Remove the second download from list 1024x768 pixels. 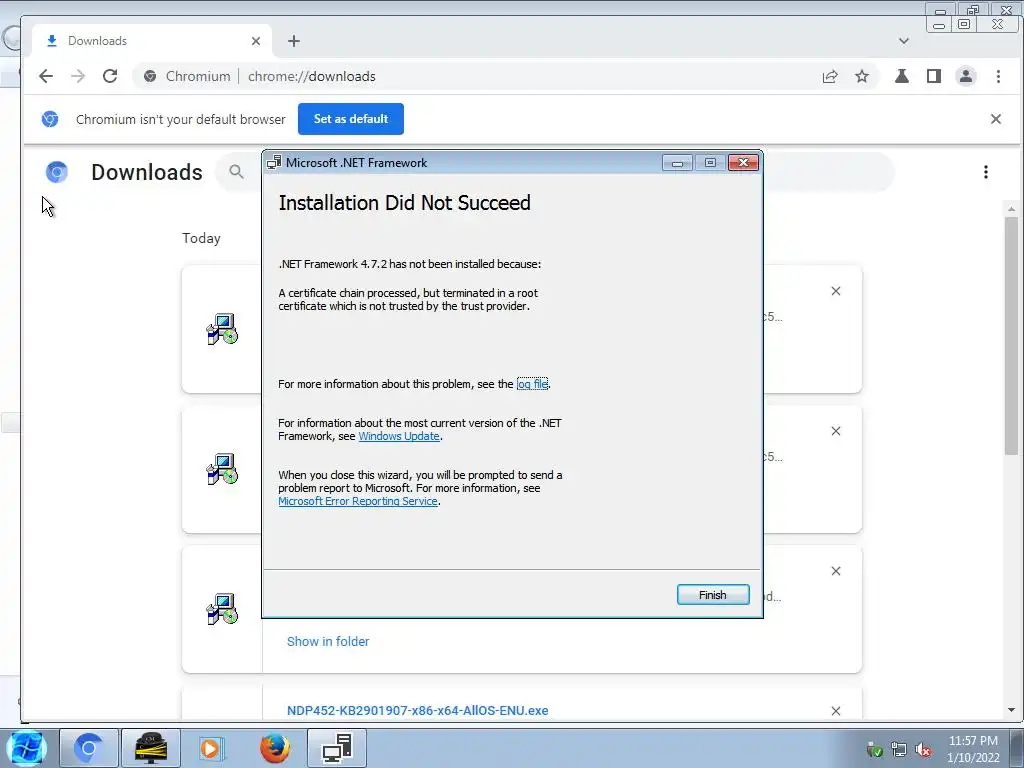click(836, 431)
